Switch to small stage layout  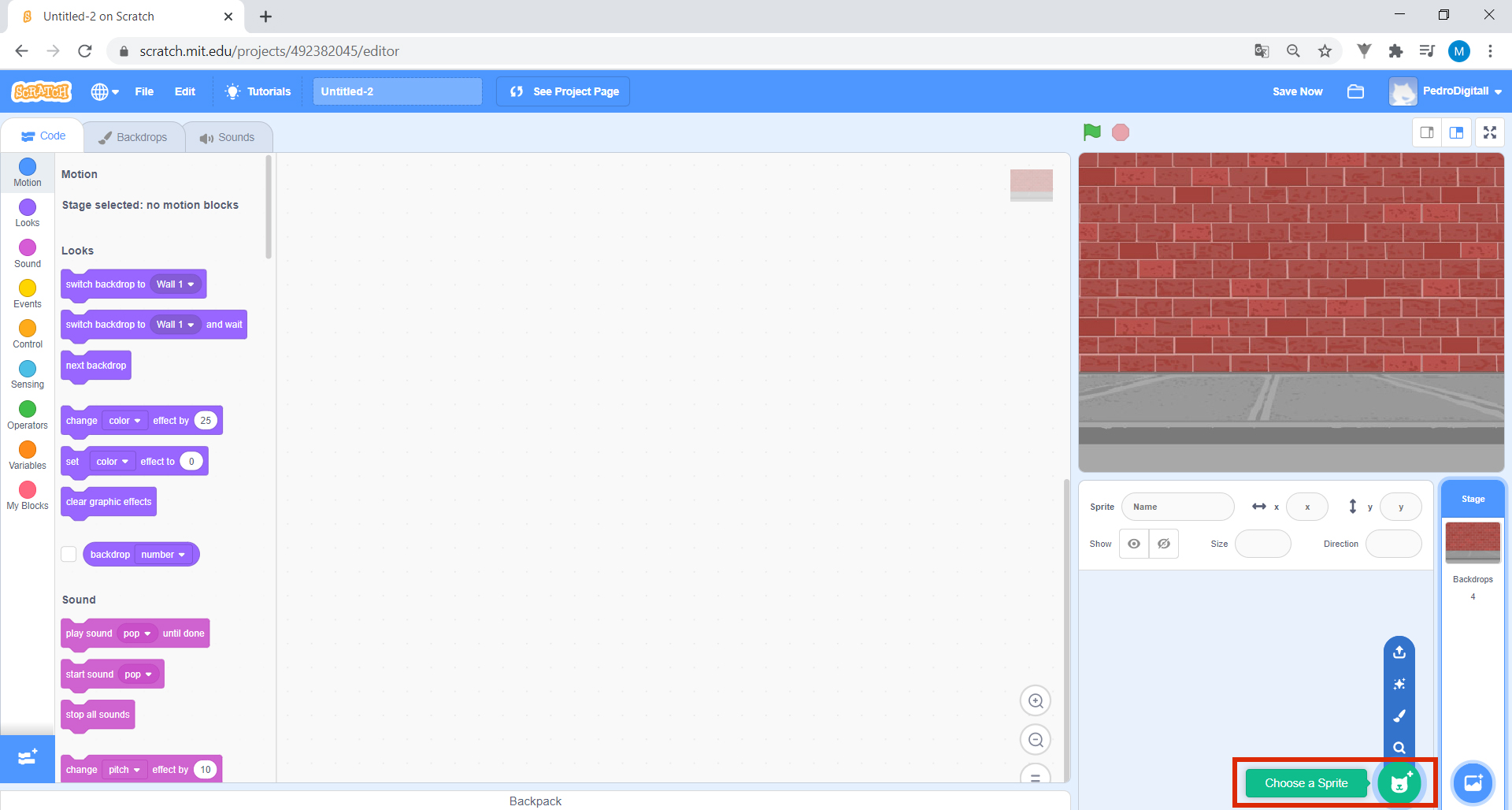pos(1426,132)
